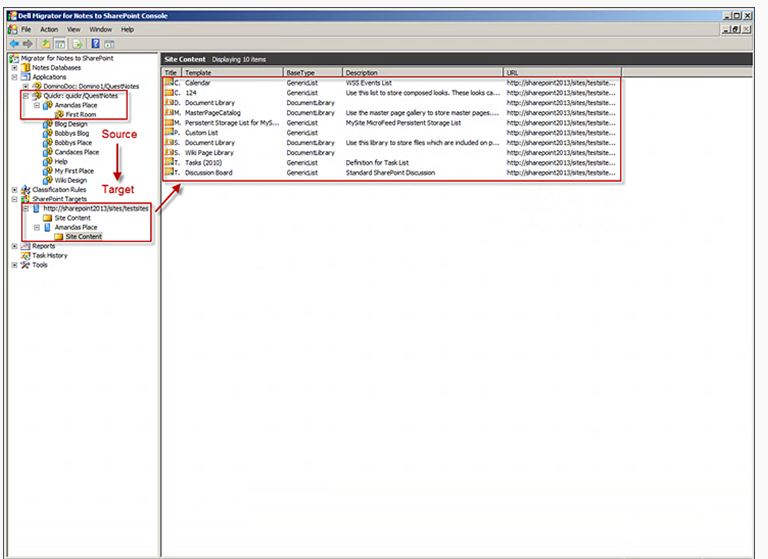
Task: Click the Candaces Place icon
Action: (48, 152)
